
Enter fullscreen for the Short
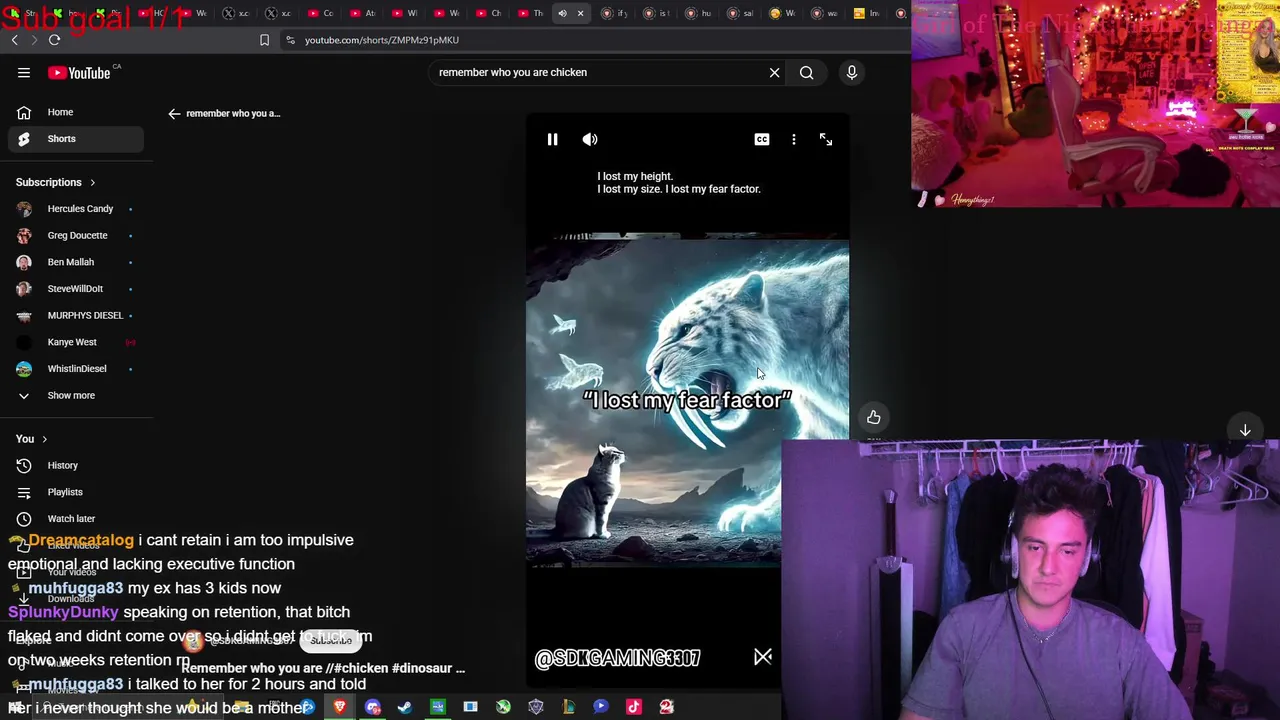click(x=826, y=139)
